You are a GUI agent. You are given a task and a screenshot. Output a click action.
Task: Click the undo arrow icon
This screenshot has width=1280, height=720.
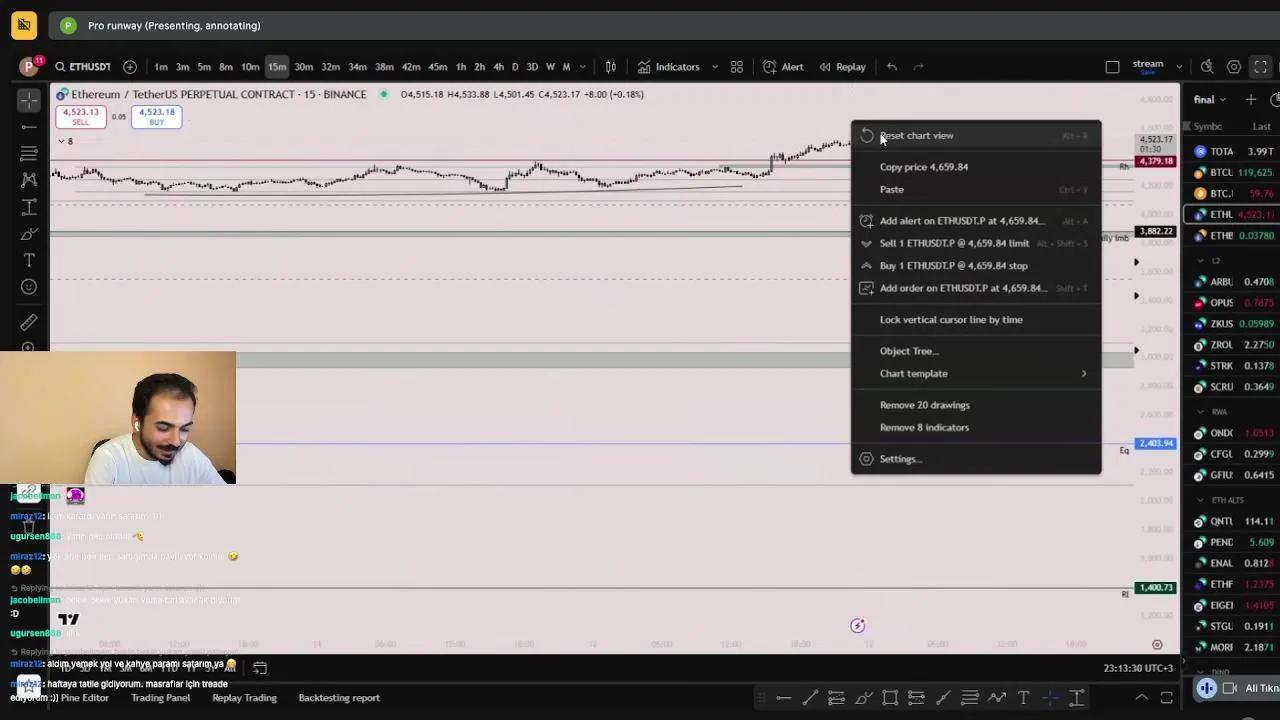coord(892,67)
